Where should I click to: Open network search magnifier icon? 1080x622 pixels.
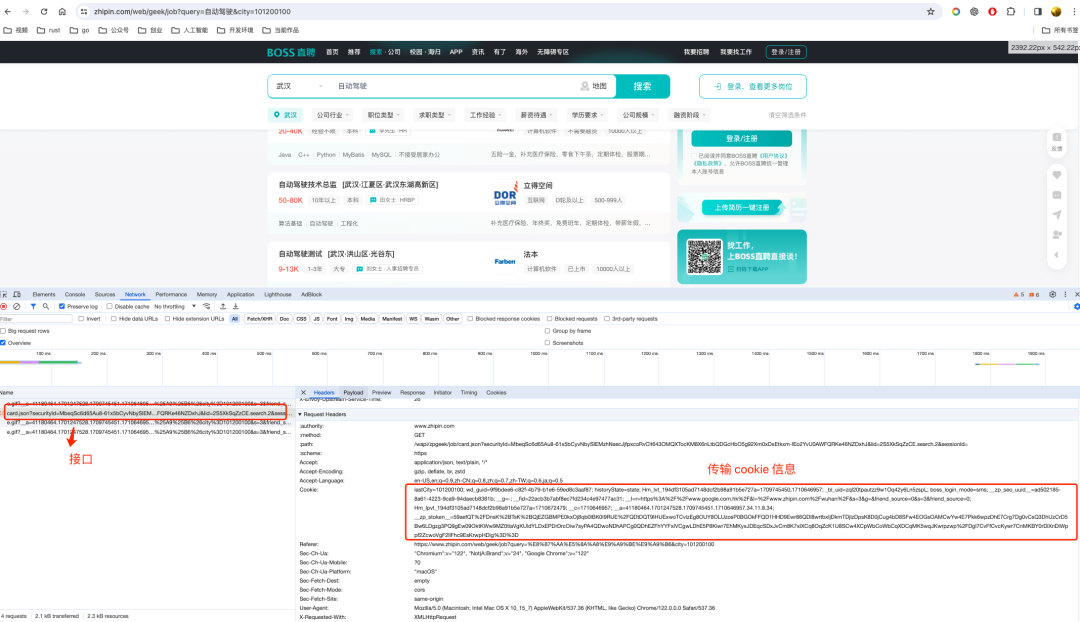tap(45, 307)
